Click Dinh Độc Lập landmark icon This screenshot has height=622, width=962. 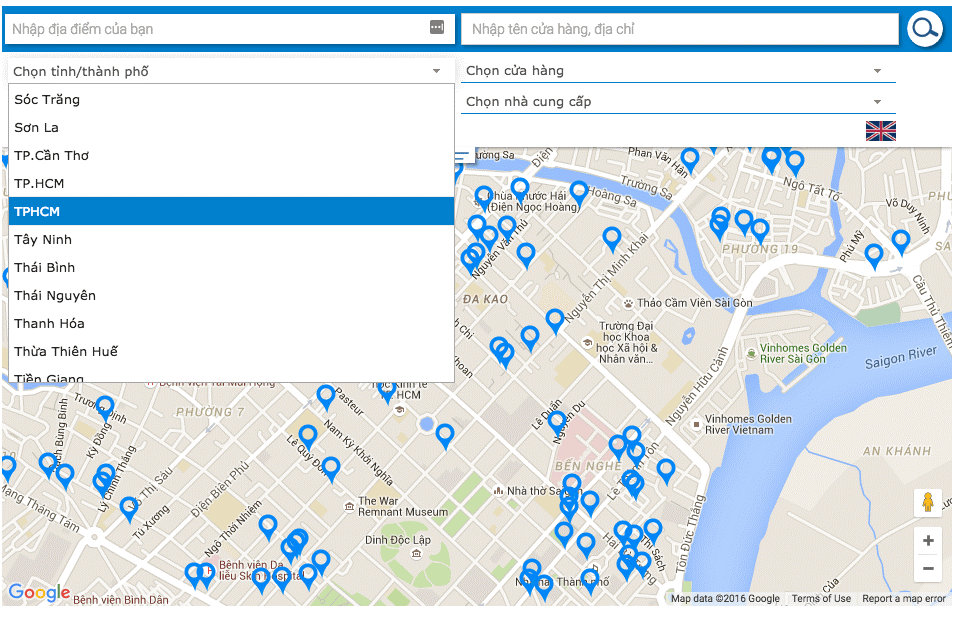click(x=417, y=554)
